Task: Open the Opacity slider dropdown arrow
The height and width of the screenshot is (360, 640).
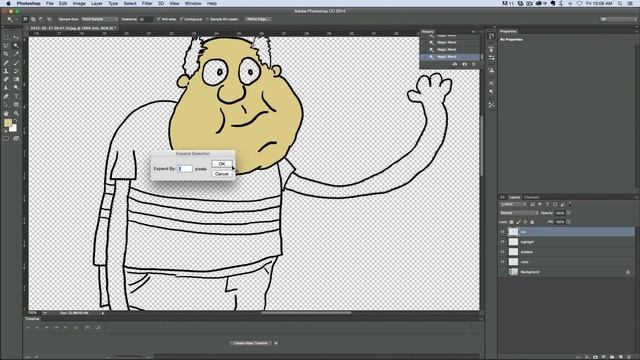Action: point(569,213)
